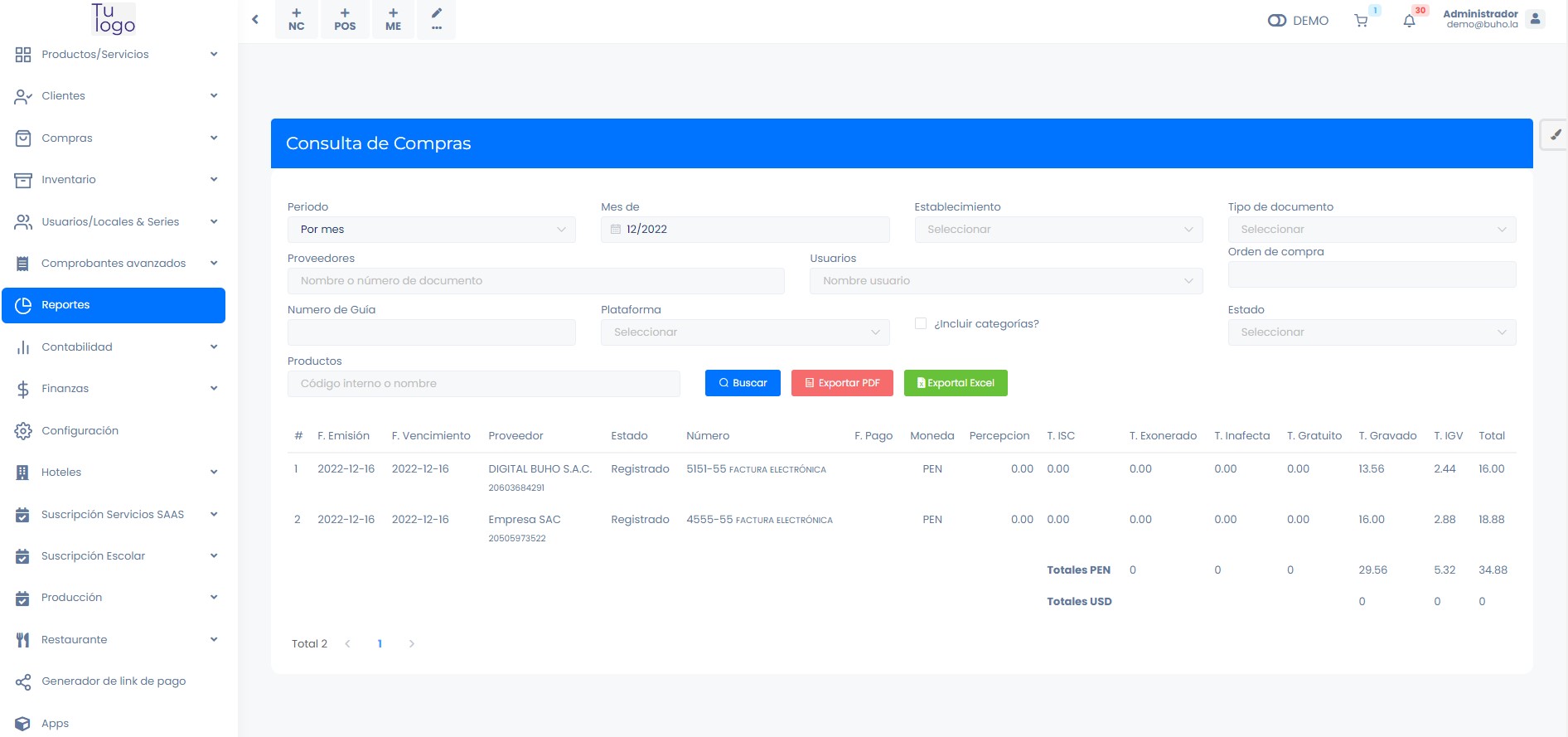Open the Reportes menu item
This screenshot has height=737, width=1568.
[x=114, y=305]
